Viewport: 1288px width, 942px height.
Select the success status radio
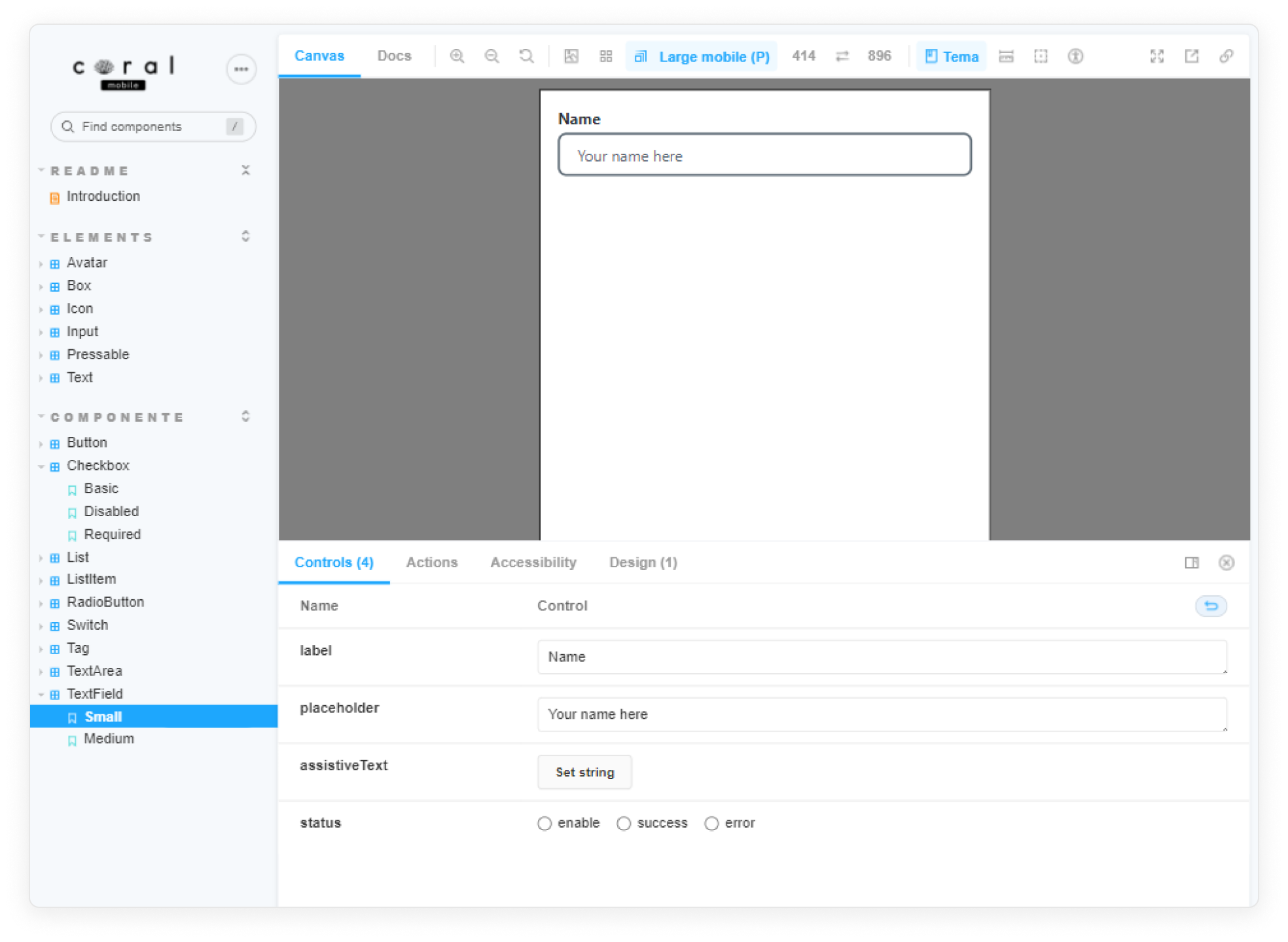click(x=624, y=823)
